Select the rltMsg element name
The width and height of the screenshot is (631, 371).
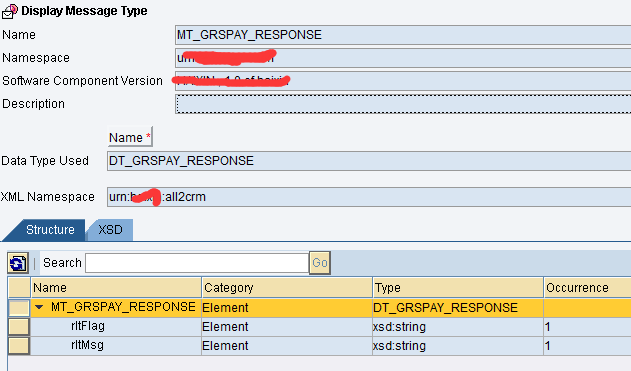(x=87, y=345)
